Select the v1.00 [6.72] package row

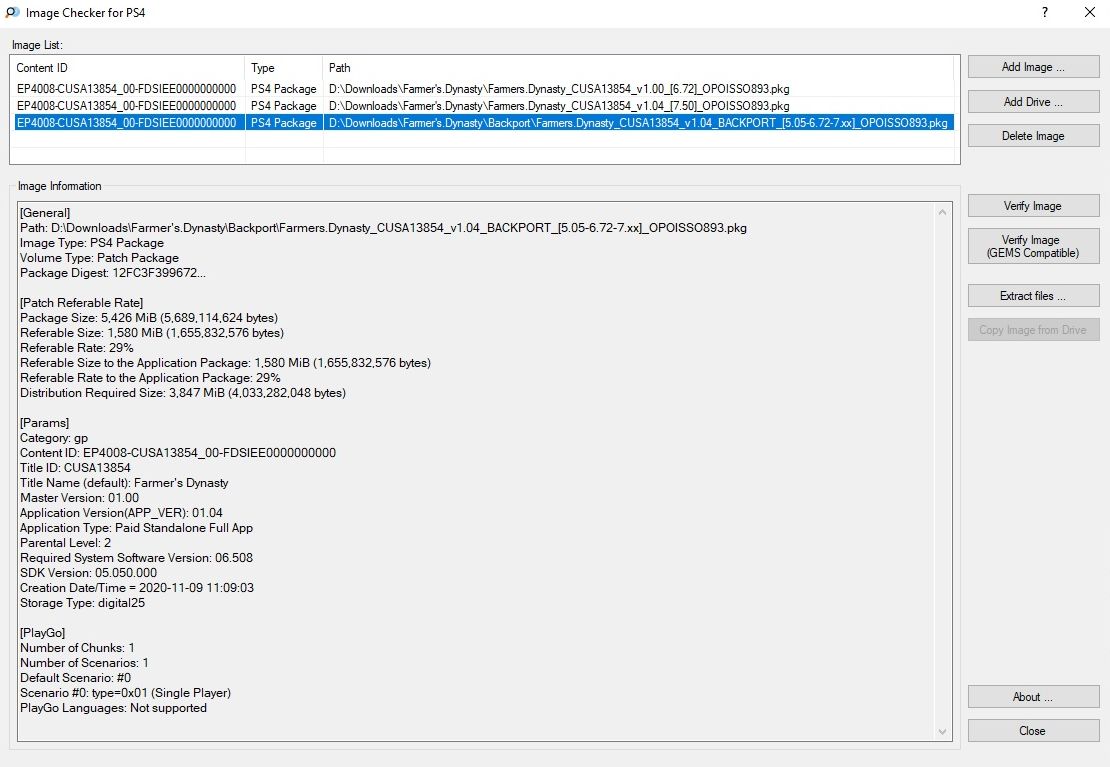[x=558, y=89]
